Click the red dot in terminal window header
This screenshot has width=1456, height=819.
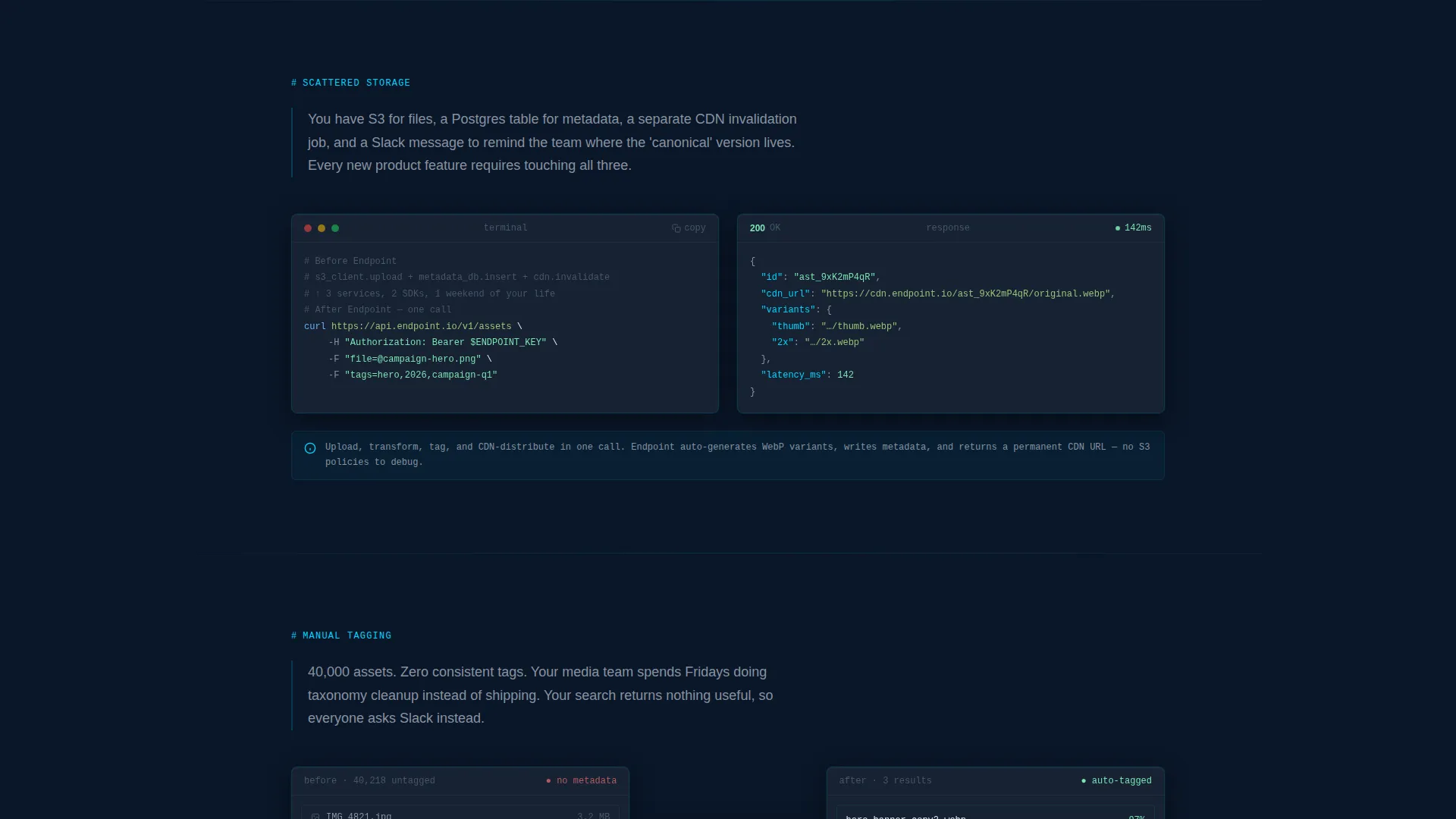(308, 228)
